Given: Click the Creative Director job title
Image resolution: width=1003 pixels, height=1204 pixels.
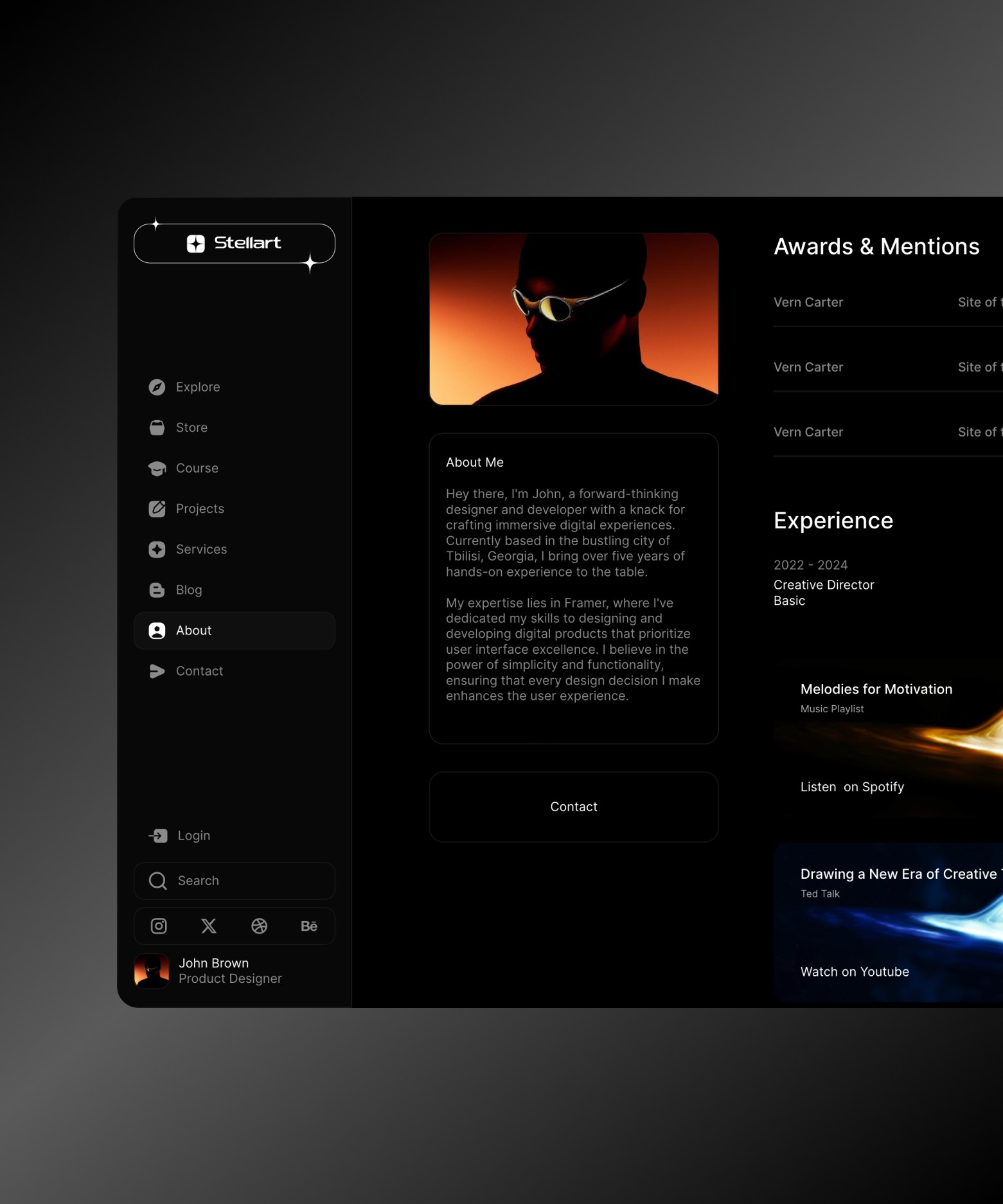Looking at the screenshot, I should click(824, 585).
